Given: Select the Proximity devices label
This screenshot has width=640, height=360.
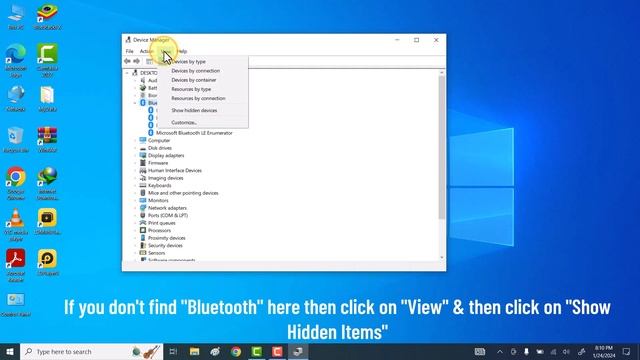Looking at the screenshot, I should point(167,238).
